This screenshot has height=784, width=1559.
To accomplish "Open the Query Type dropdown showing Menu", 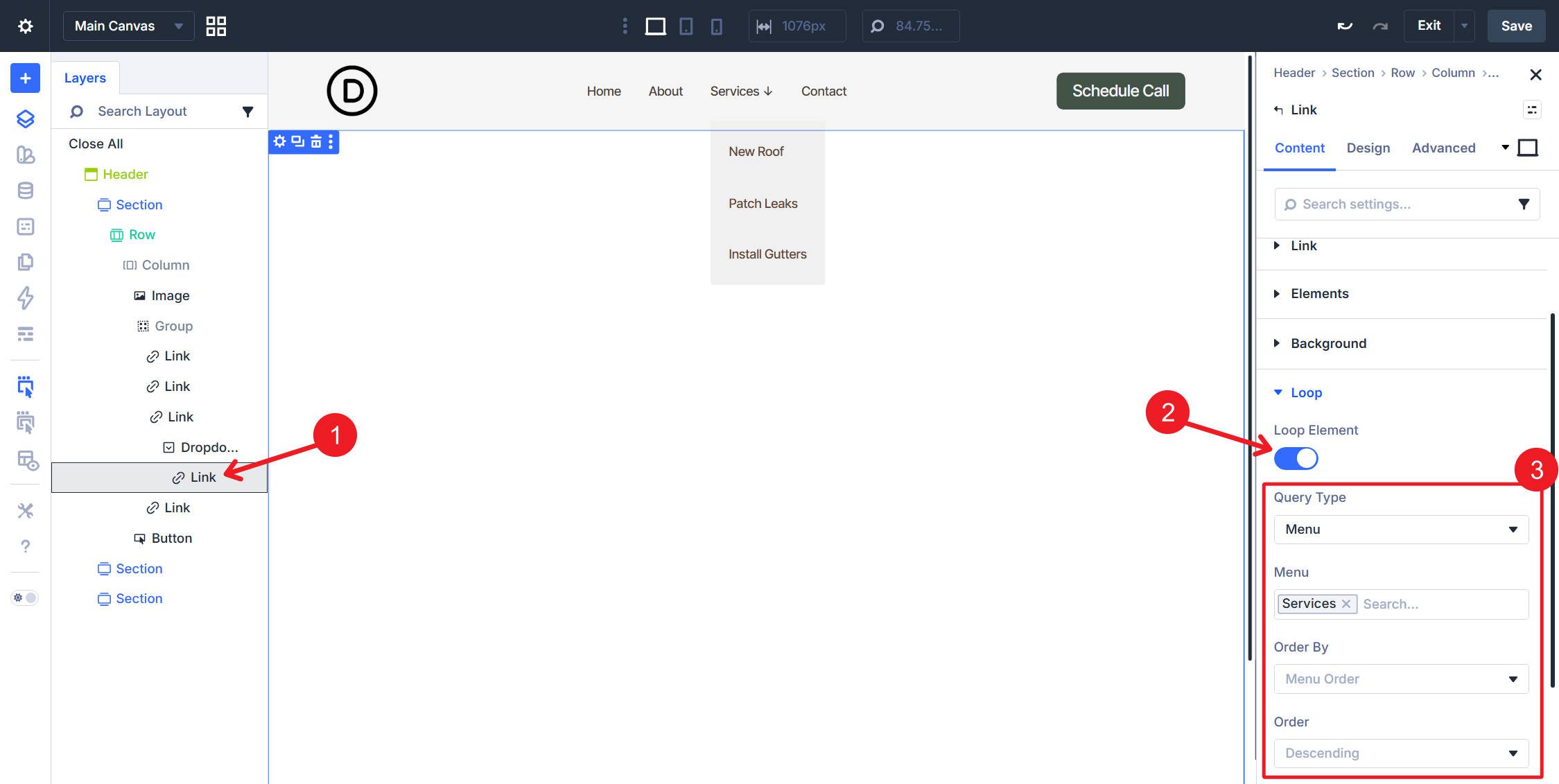I will (1400, 529).
